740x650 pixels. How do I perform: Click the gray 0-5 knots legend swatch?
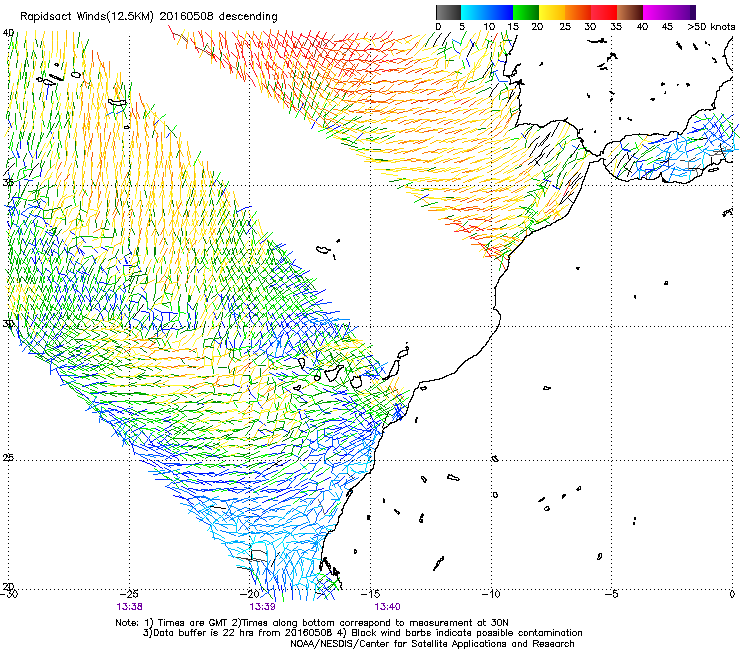coord(448,12)
